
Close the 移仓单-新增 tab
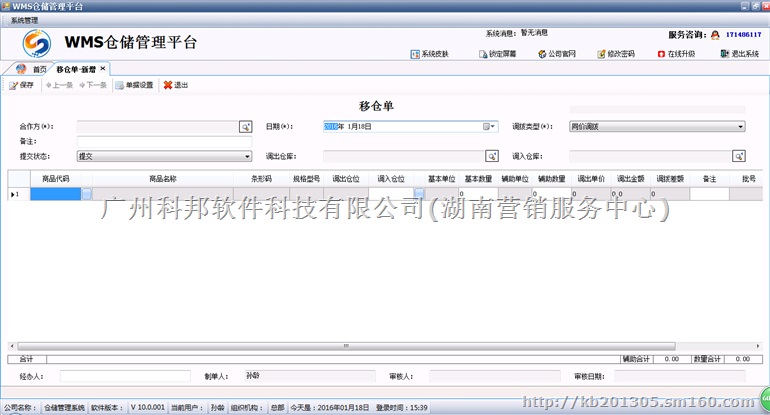coord(103,69)
